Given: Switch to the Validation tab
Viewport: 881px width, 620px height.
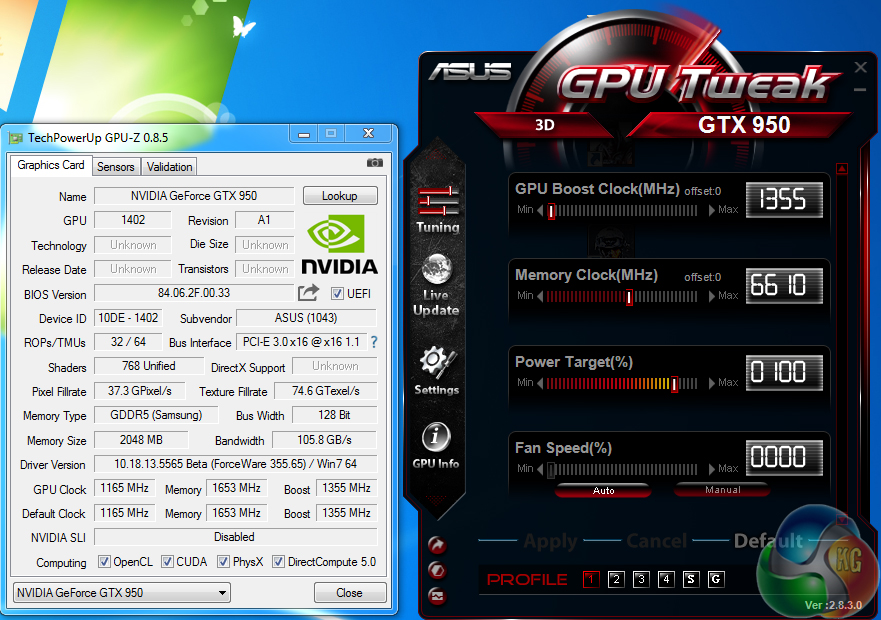Looking at the screenshot, I should tap(169, 167).
